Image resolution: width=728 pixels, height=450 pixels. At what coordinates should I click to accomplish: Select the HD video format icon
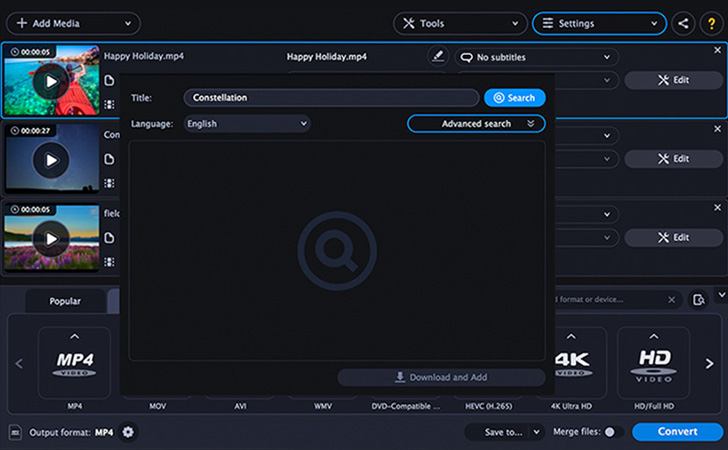point(653,363)
